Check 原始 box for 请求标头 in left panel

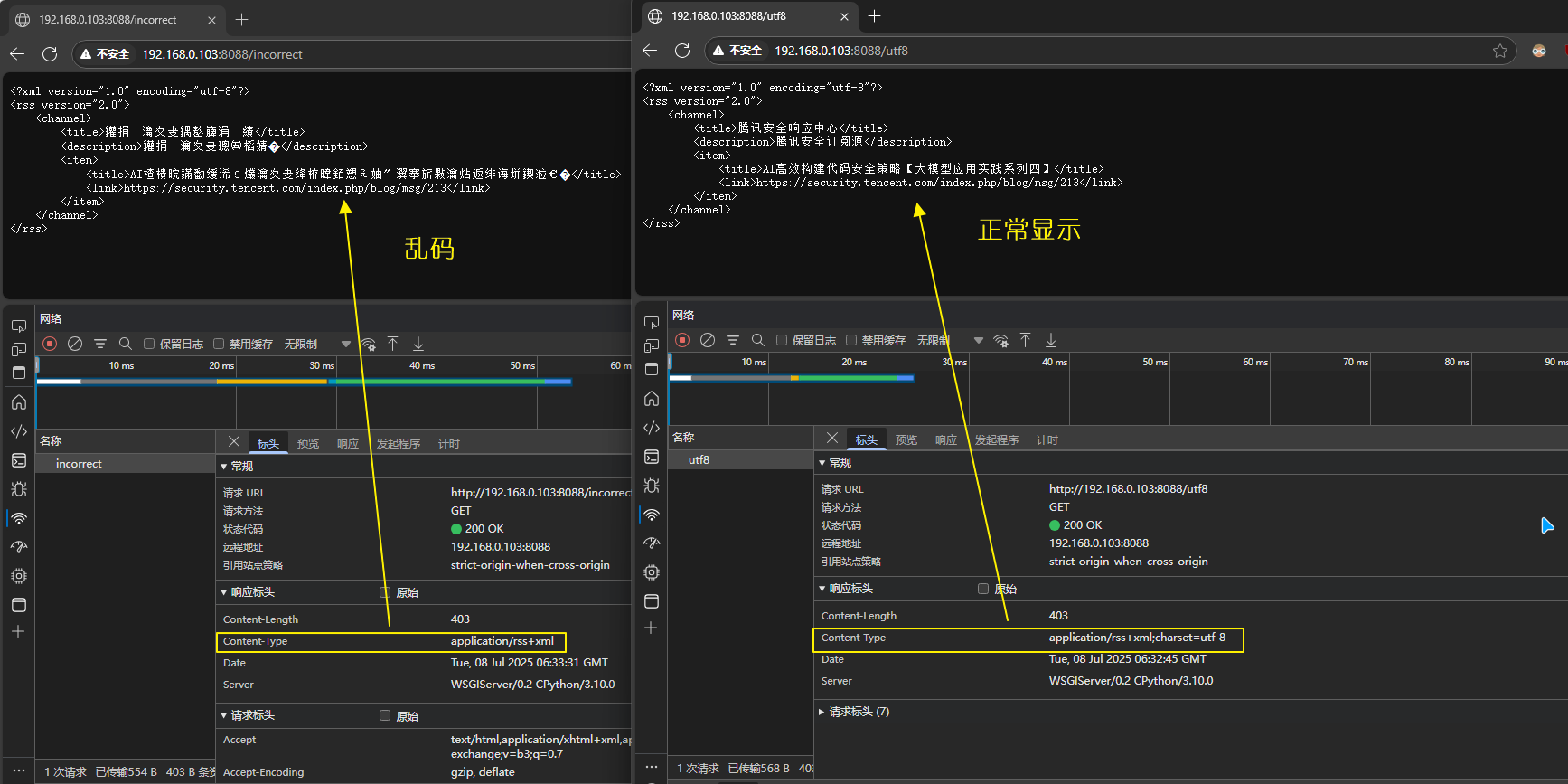click(x=385, y=715)
